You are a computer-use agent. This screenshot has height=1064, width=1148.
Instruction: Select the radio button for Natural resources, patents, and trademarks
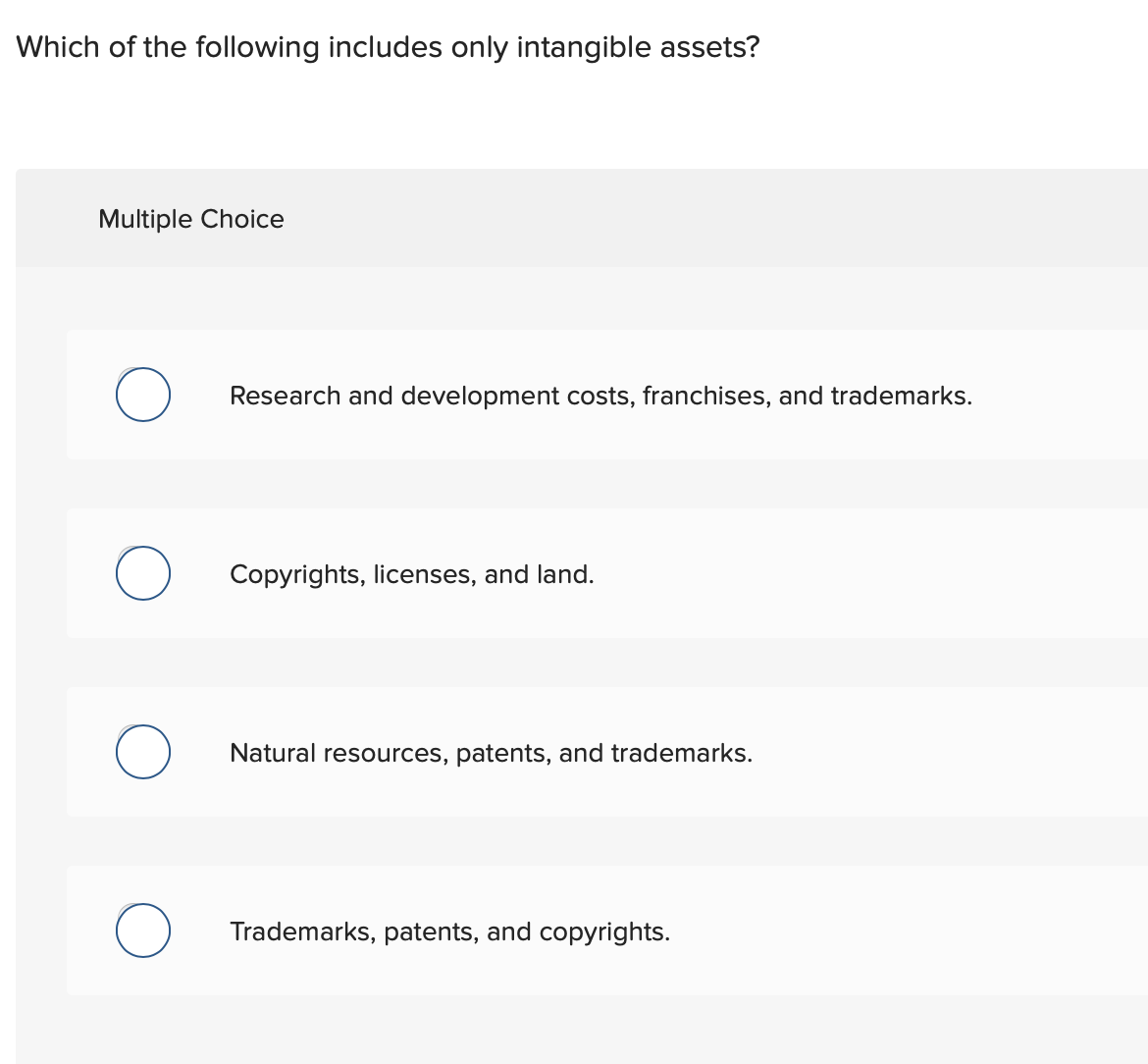pos(142,752)
